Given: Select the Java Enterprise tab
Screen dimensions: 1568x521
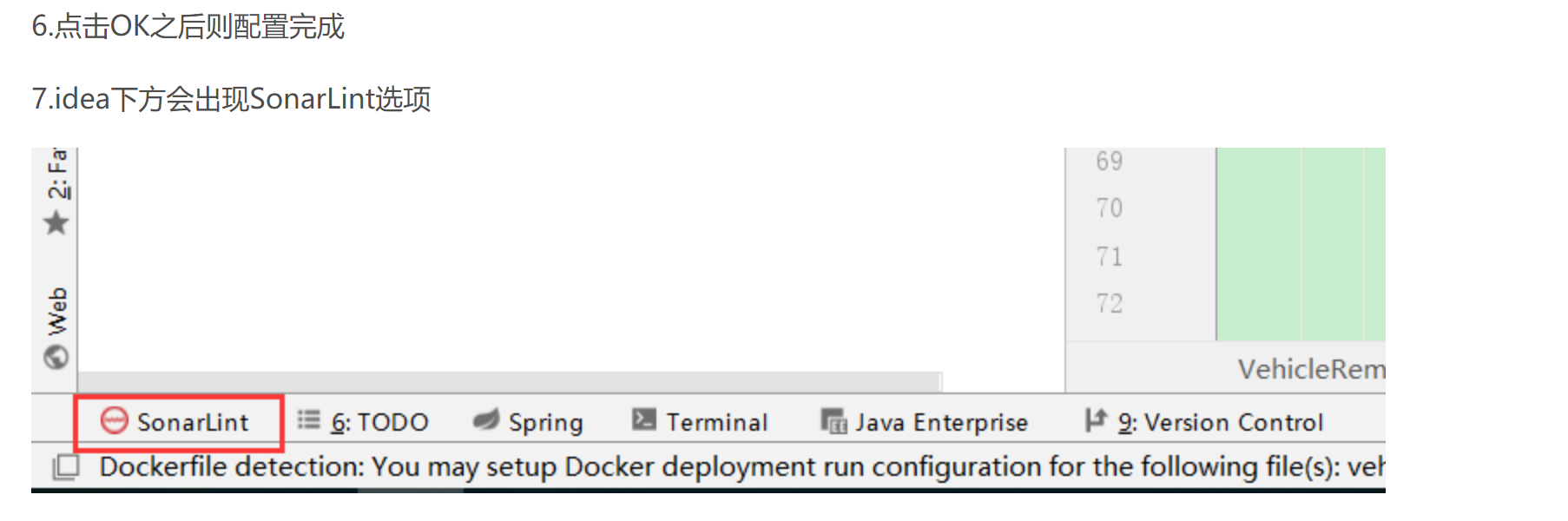Looking at the screenshot, I should [941, 422].
